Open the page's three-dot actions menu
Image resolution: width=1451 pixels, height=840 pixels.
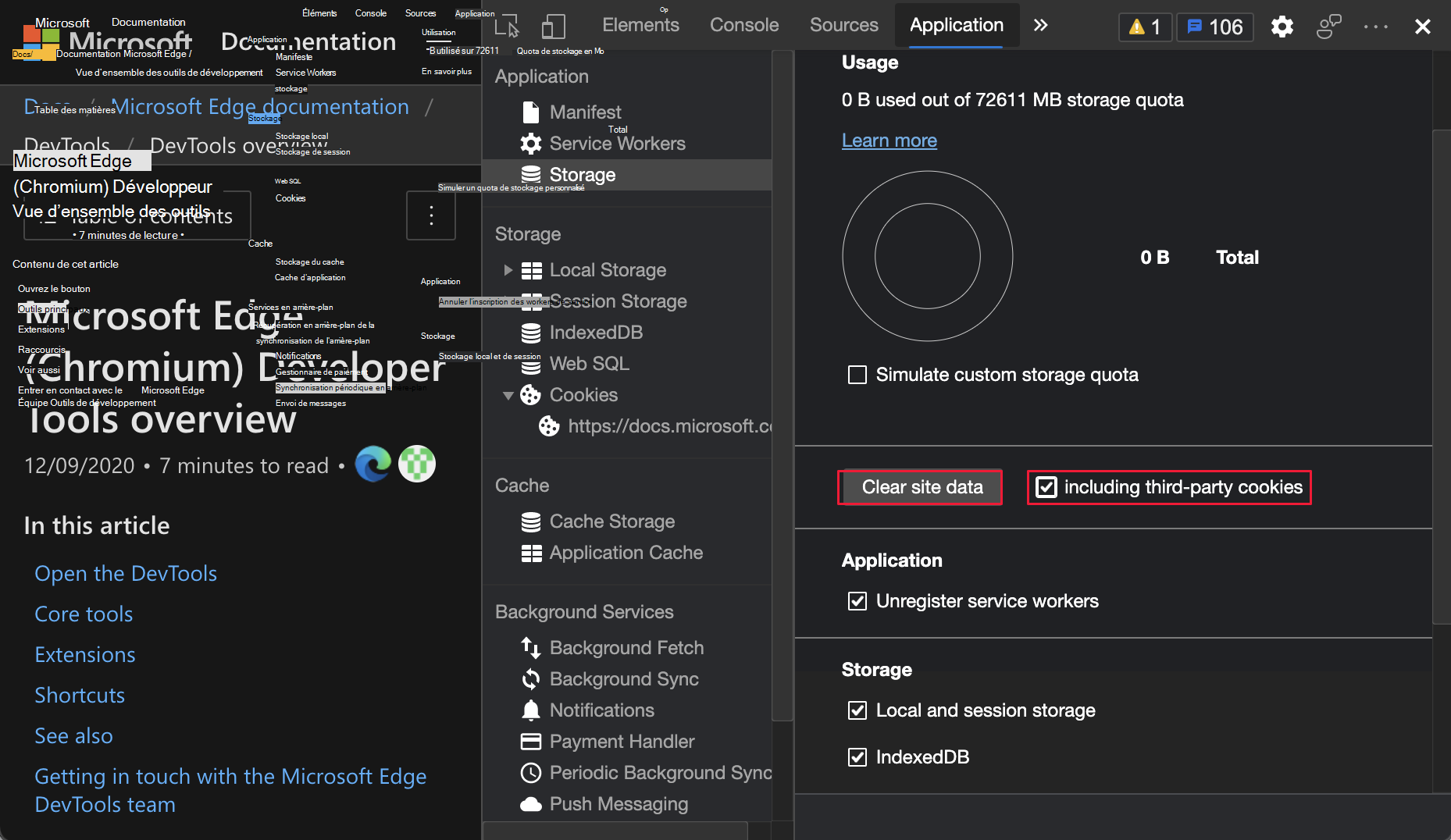431,215
